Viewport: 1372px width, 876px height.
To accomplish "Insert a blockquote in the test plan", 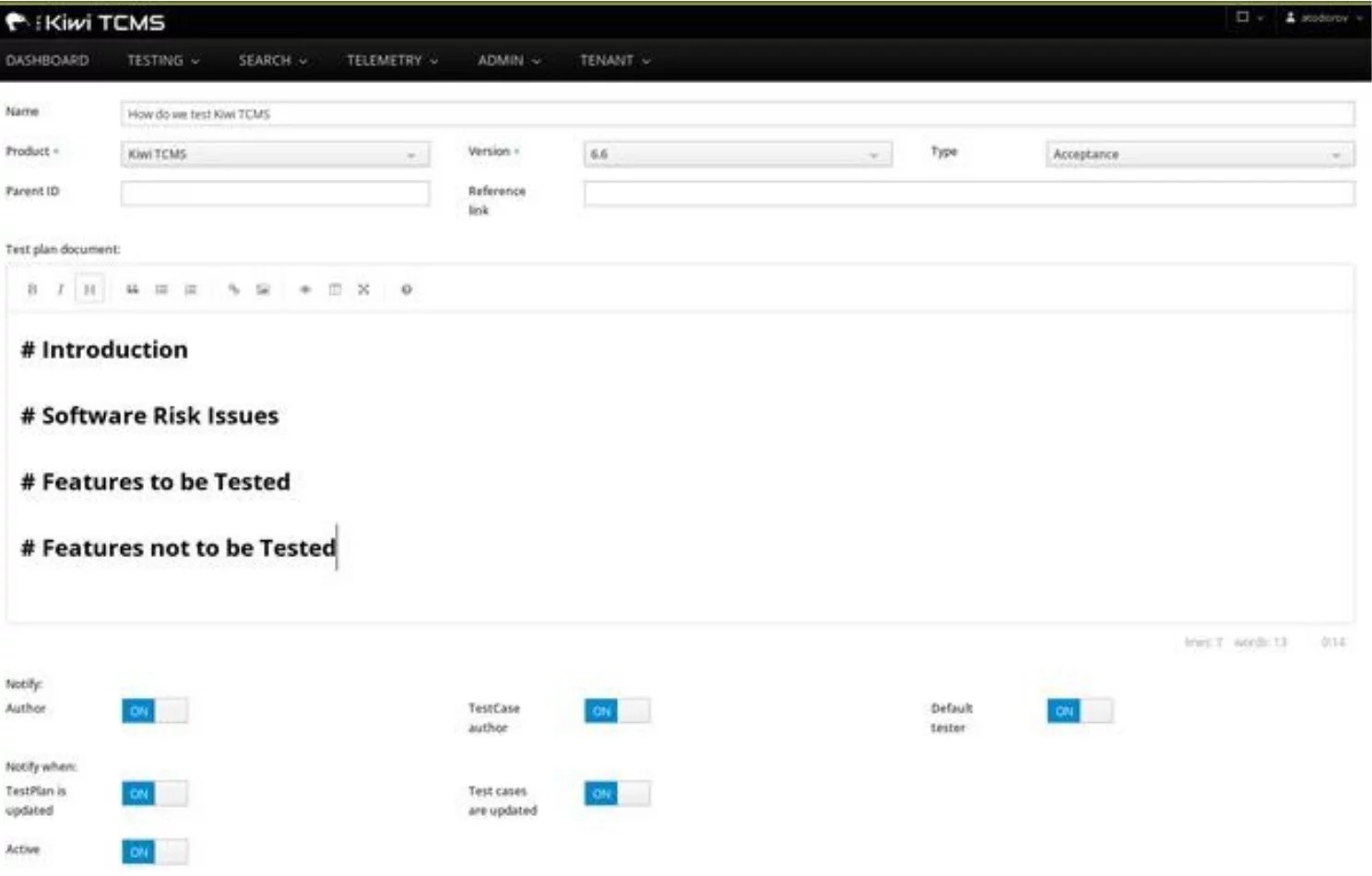I will point(131,289).
